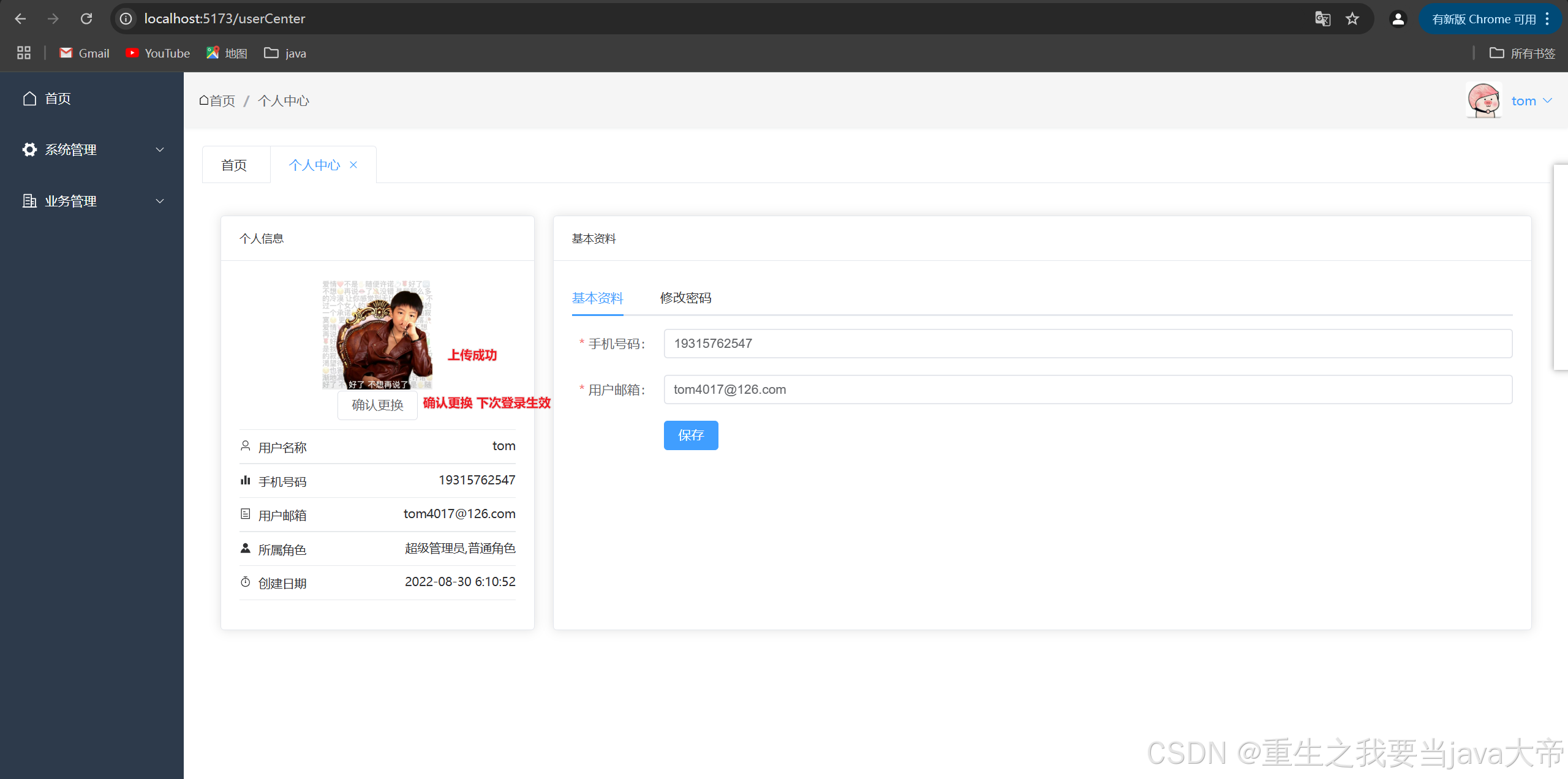Expand the 业务管理 menu chevron
This screenshot has width=1568, height=779.
(x=160, y=201)
